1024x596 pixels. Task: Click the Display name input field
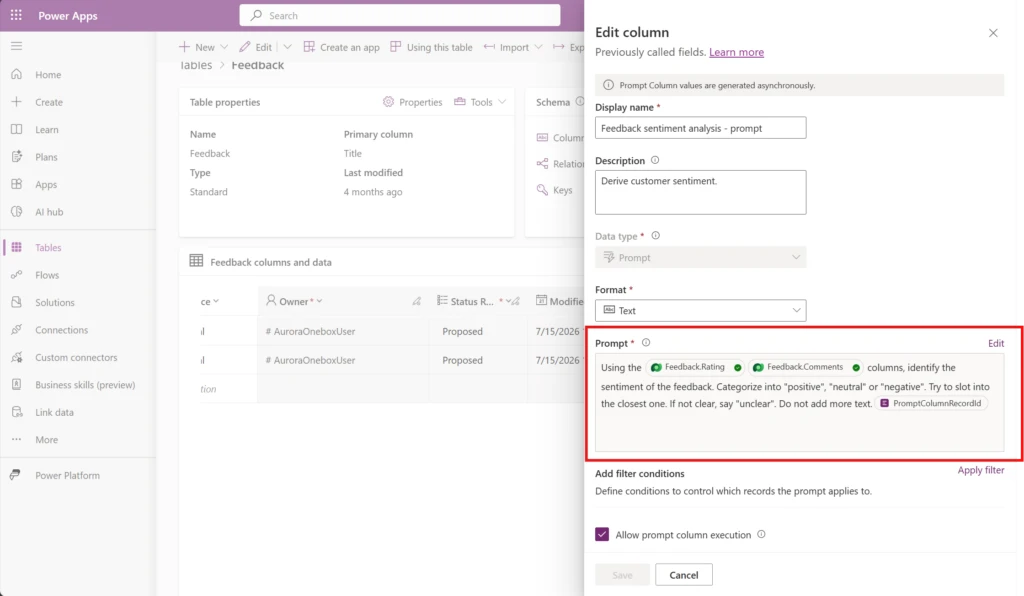(x=700, y=128)
